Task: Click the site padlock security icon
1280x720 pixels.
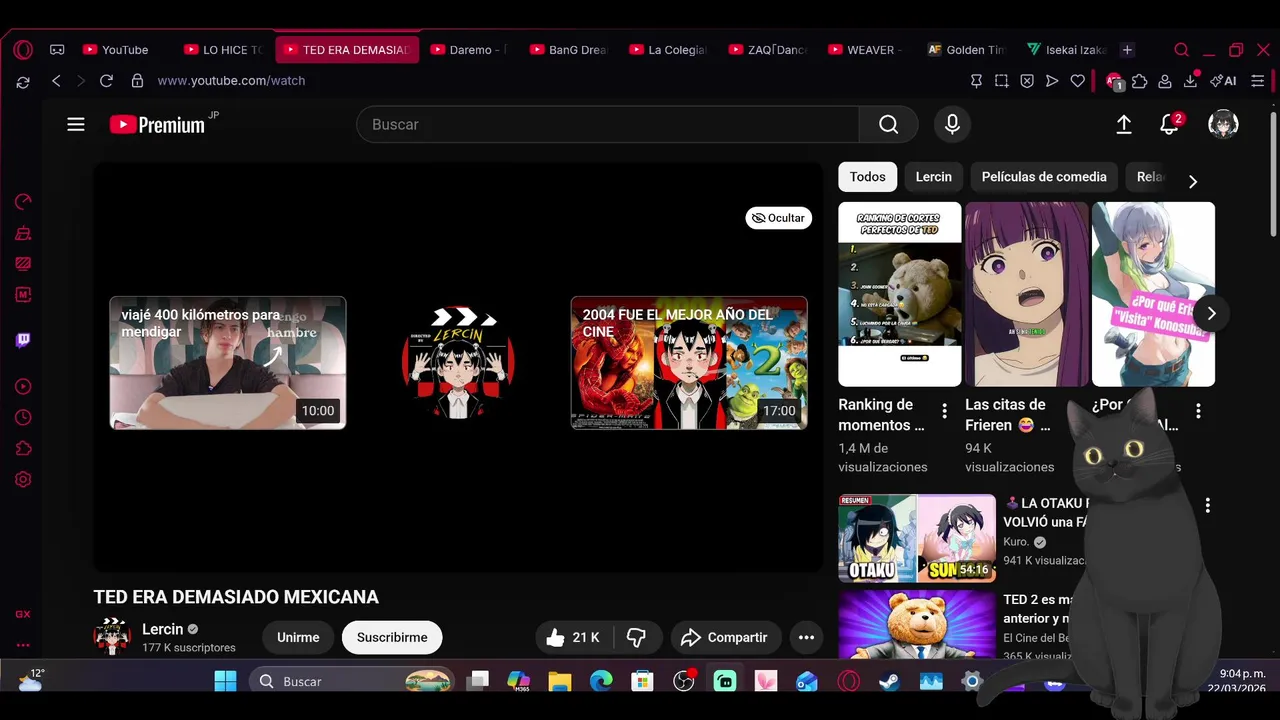Action: [137, 81]
